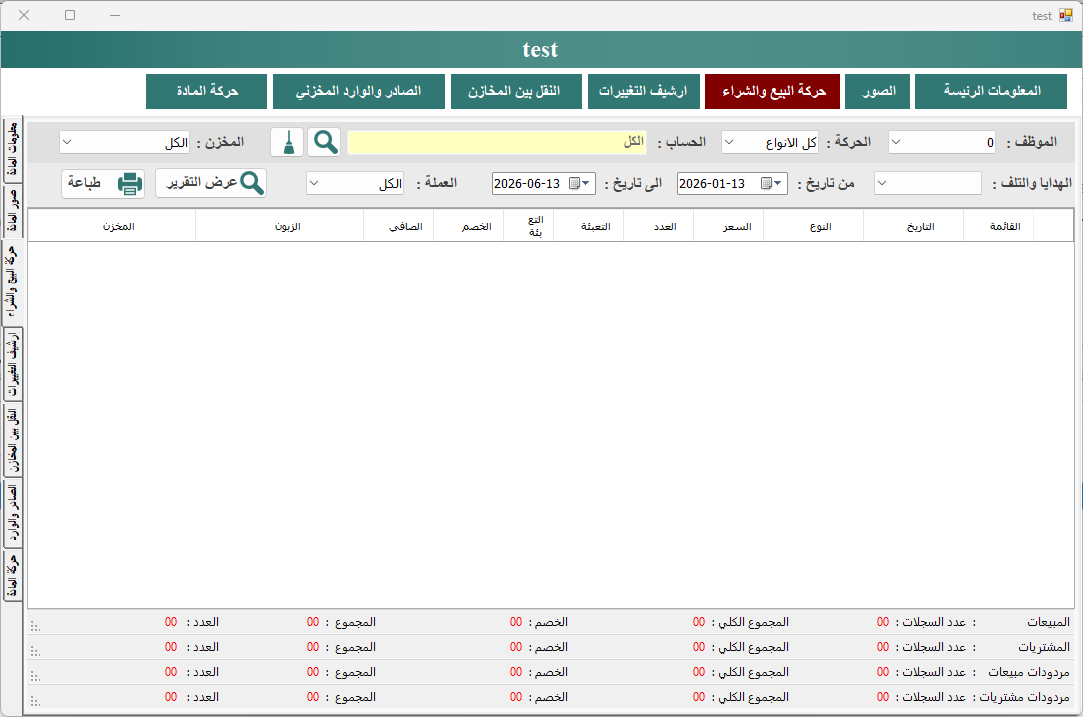This screenshot has width=1083, height=717.
Task: Click النقل بين المخازن top button
Action: click(516, 91)
